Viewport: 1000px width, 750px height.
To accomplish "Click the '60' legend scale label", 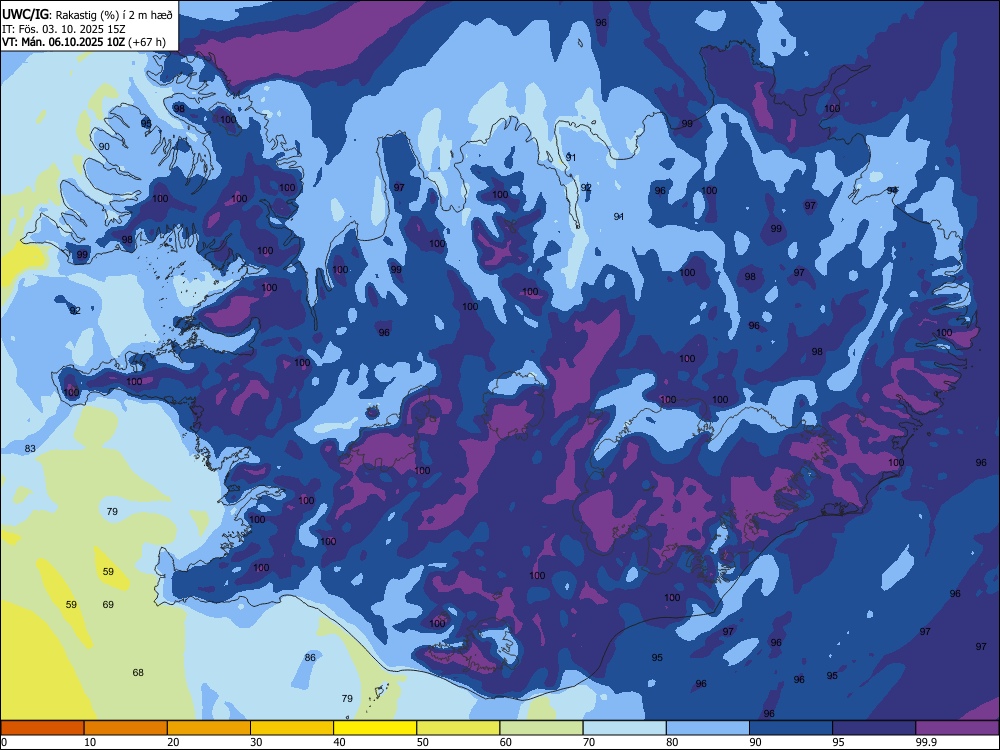I will point(506,742).
